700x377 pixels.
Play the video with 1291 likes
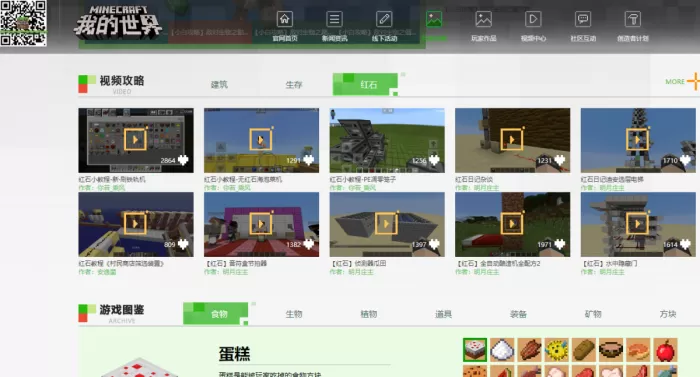[261, 140]
